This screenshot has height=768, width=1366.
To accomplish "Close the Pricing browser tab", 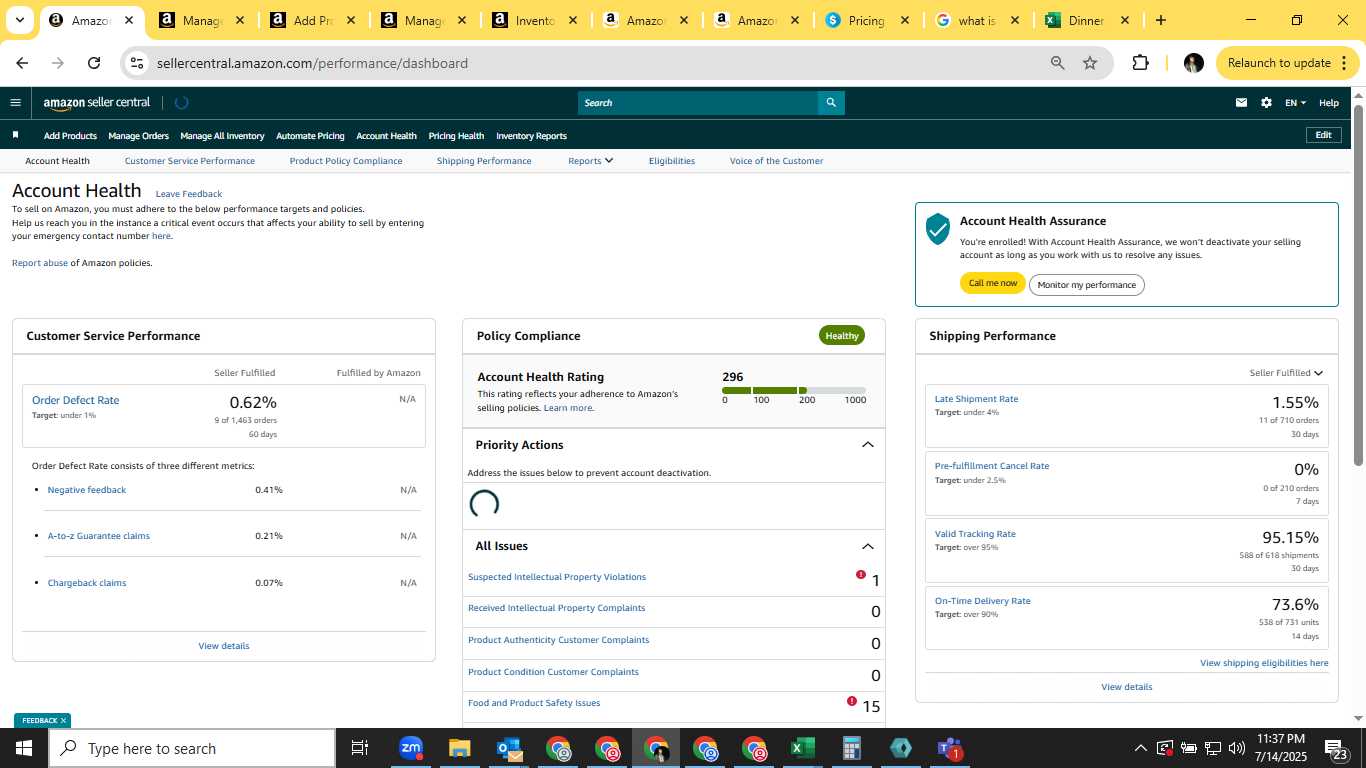I will click(x=904, y=20).
